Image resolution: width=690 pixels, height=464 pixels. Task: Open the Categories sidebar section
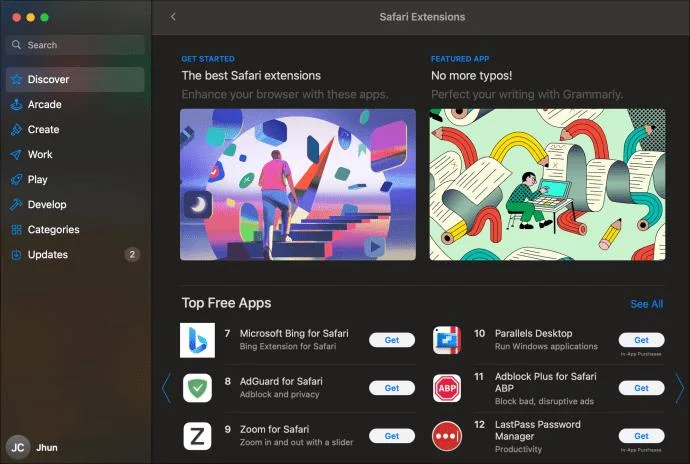tap(53, 230)
